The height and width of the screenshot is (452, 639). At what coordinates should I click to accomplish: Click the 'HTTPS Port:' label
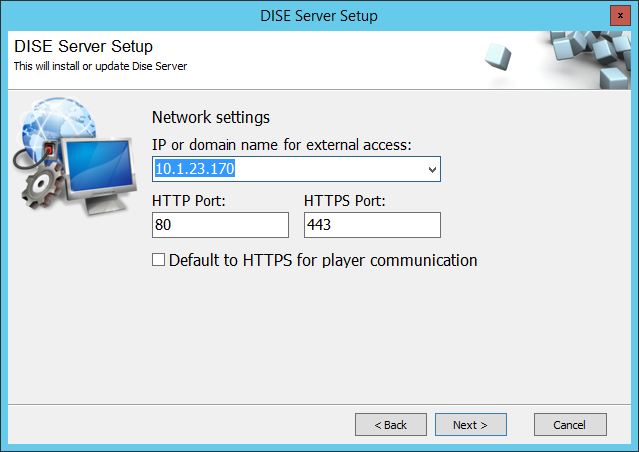pos(344,201)
